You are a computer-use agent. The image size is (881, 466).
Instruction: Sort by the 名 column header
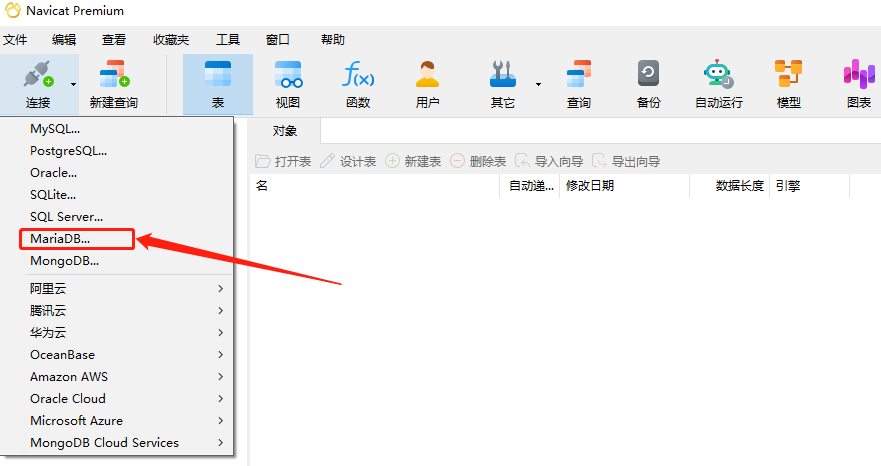(x=375, y=186)
